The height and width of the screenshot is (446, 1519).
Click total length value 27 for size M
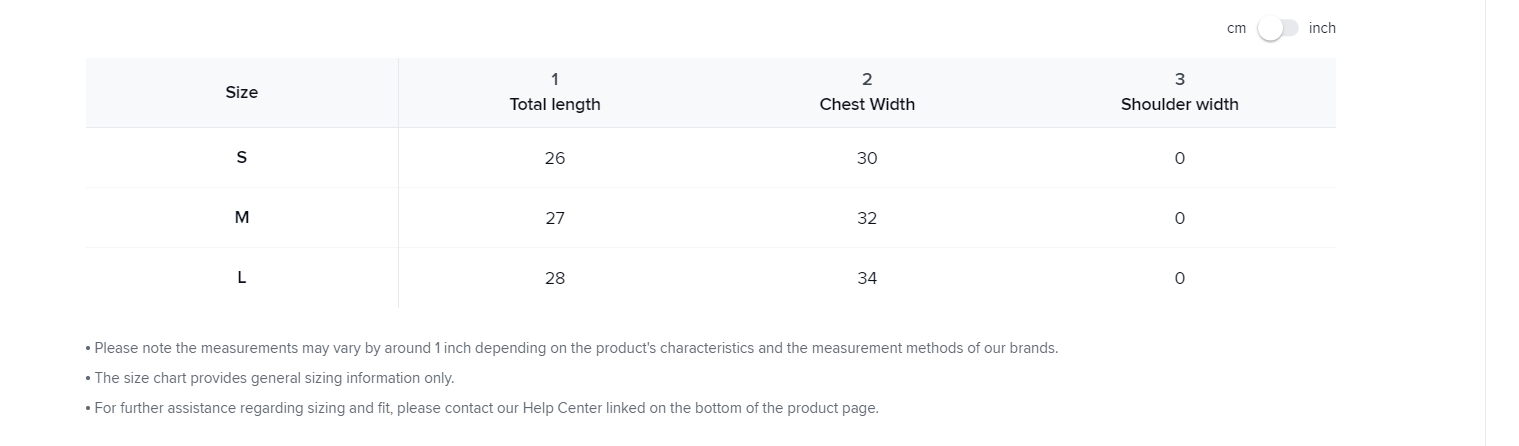point(555,218)
